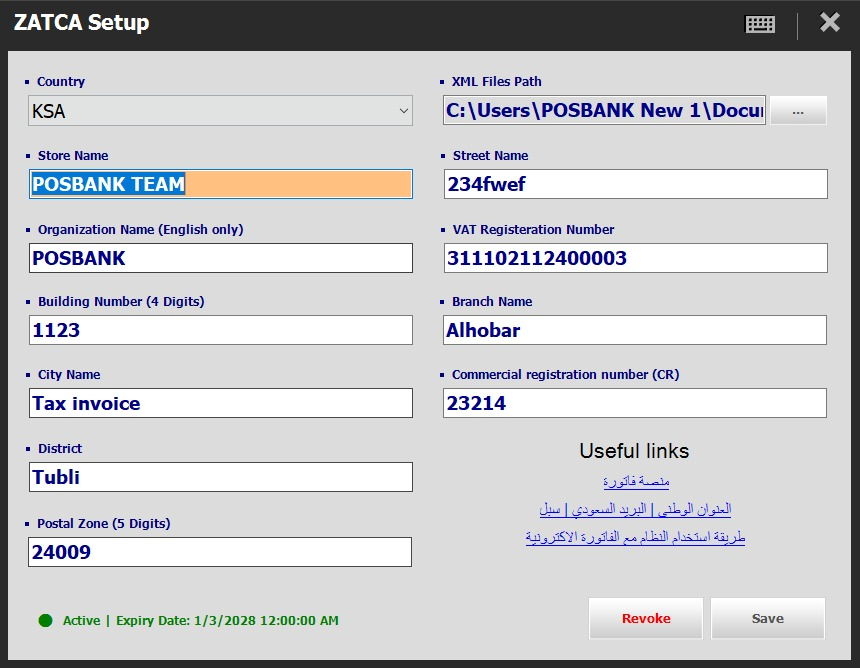This screenshot has width=860, height=668.
Task: Expand the Country dropdown showing KSA
Action: (404, 110)
